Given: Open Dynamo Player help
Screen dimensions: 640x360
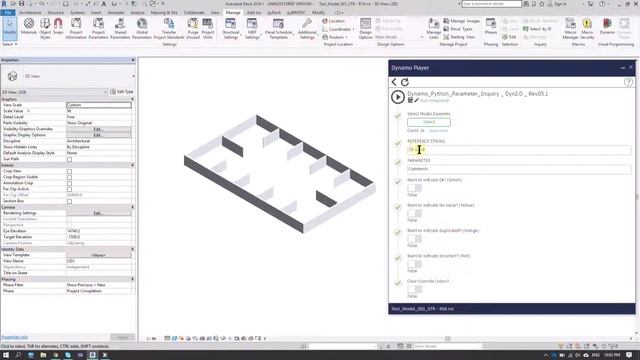Looking at the screenshot, I should click(628, 82).
